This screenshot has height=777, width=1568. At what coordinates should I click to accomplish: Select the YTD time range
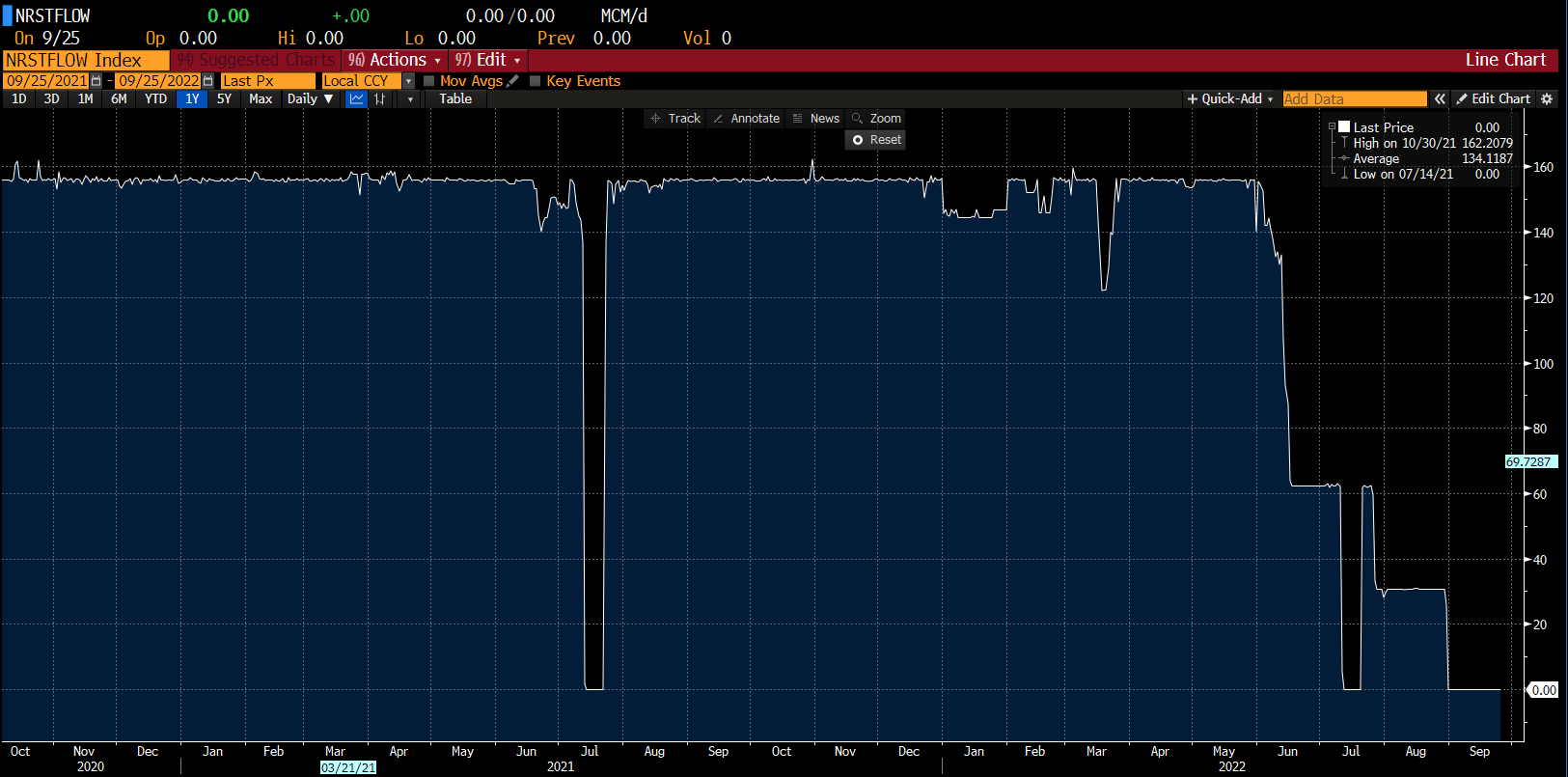pos(155,99)
